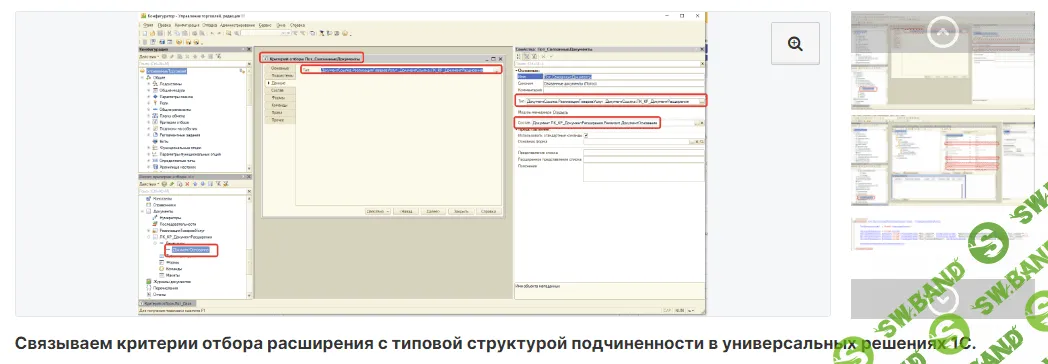Click the Пояснение field in properties panel
Viewport: 1048px width, 364px height.
tap(644, 172)
